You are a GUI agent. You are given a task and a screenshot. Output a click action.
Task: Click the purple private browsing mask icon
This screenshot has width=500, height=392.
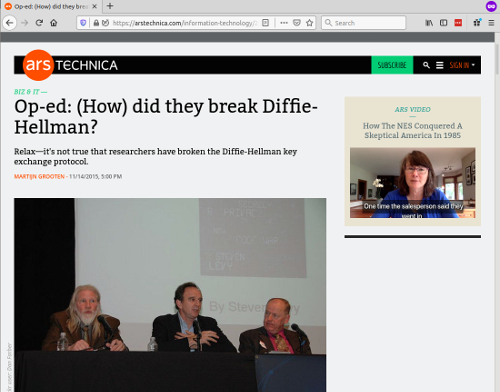coord(491,6)
